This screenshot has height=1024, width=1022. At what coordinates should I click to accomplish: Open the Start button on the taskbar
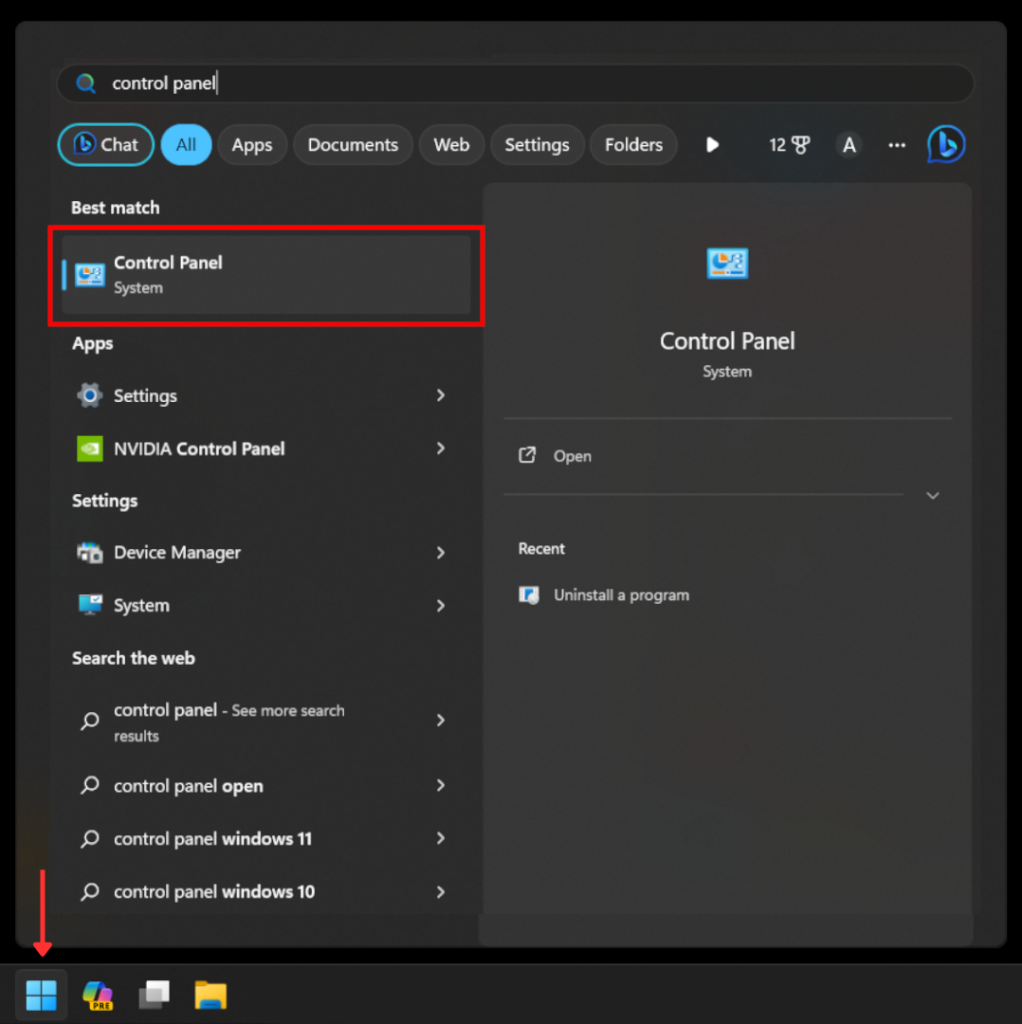[40, 995]
